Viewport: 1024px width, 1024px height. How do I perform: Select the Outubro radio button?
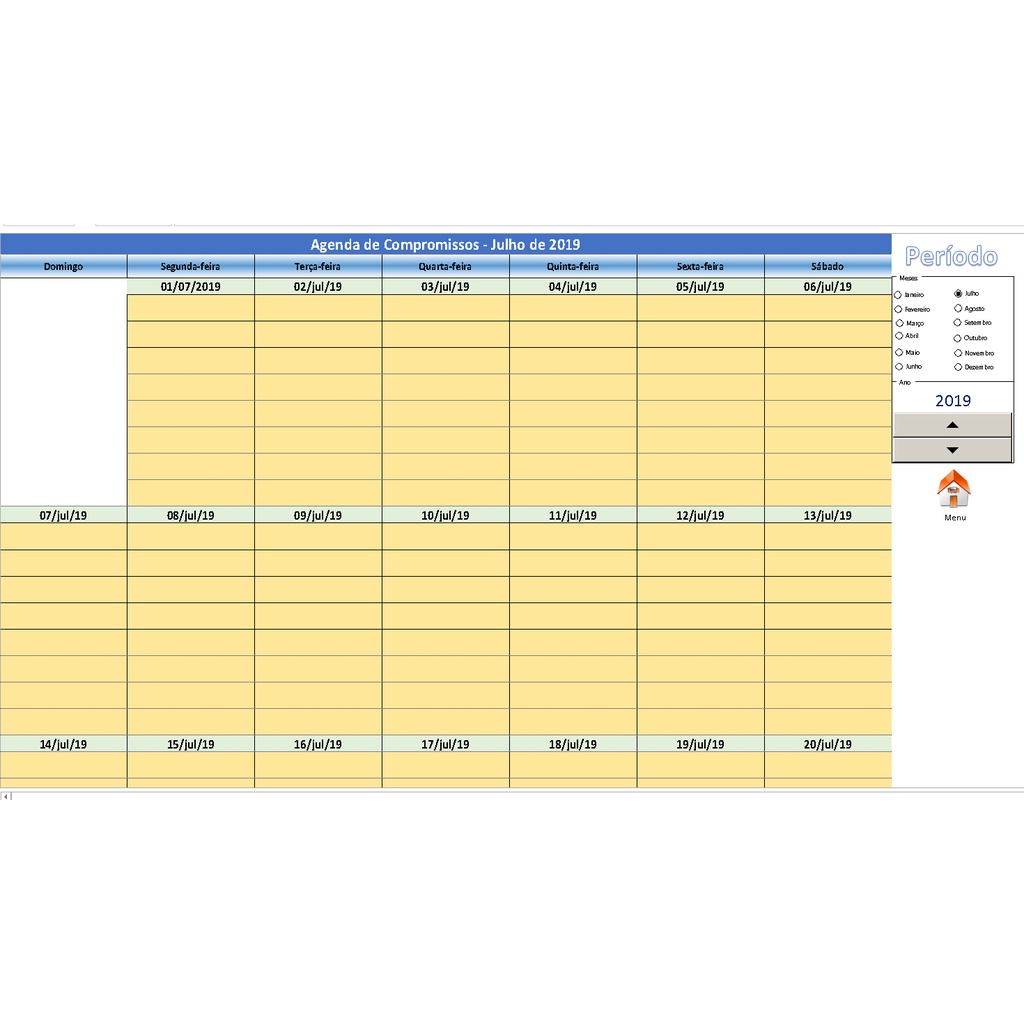[x=957, y=338]
